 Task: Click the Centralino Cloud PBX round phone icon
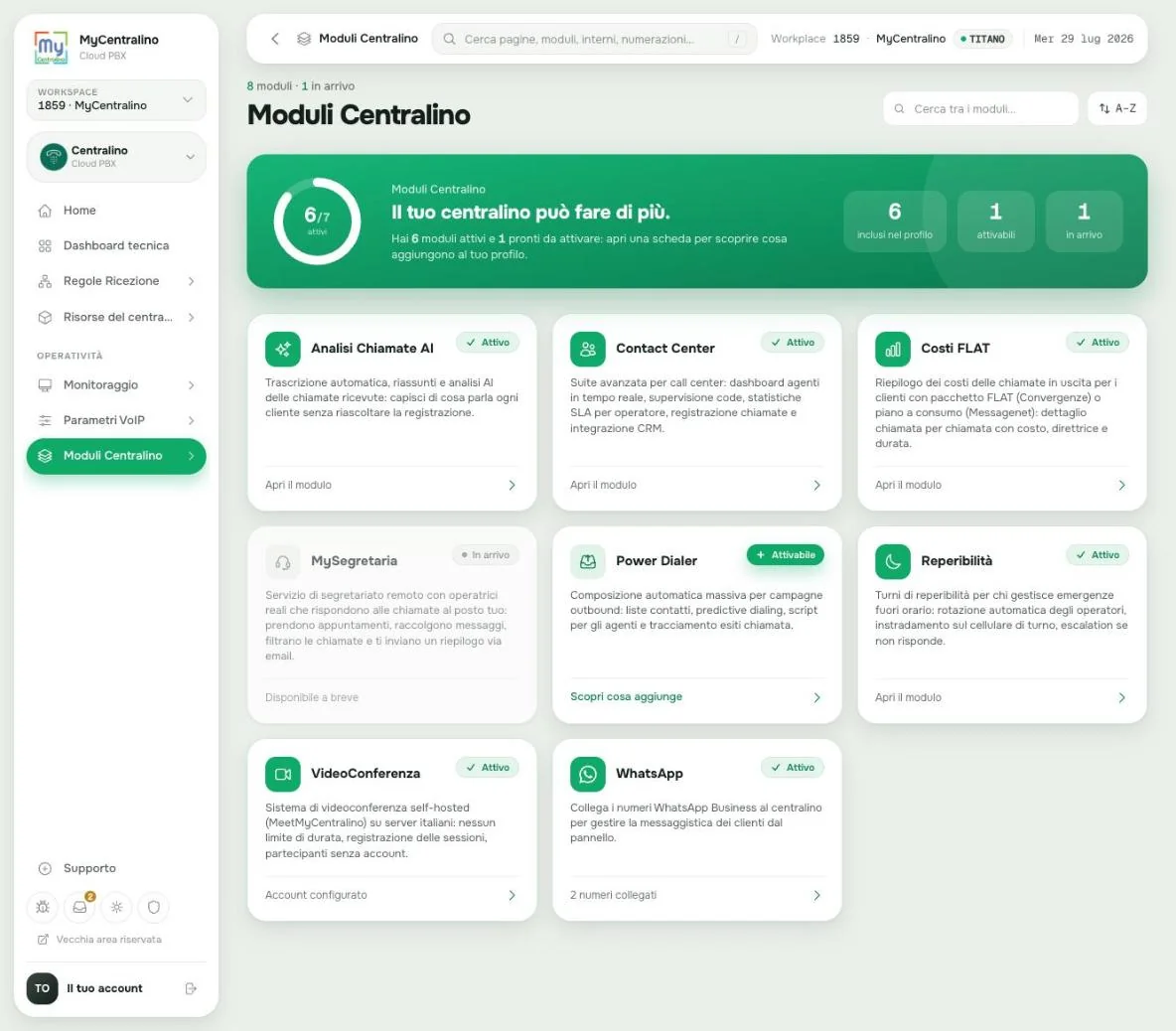[54, 157]
